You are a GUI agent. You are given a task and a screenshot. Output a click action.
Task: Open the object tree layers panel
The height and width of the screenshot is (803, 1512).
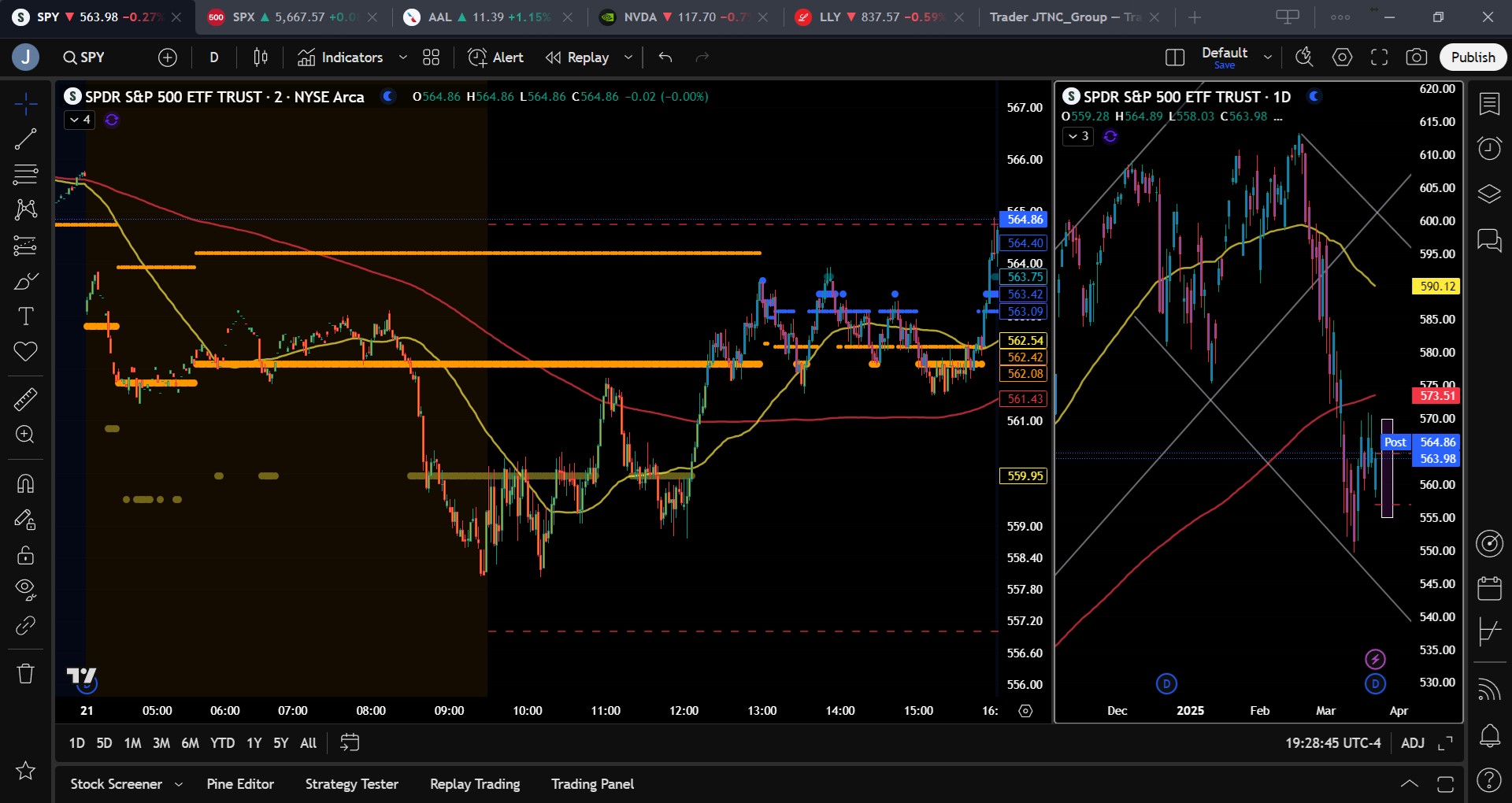tap(1489, 194)
